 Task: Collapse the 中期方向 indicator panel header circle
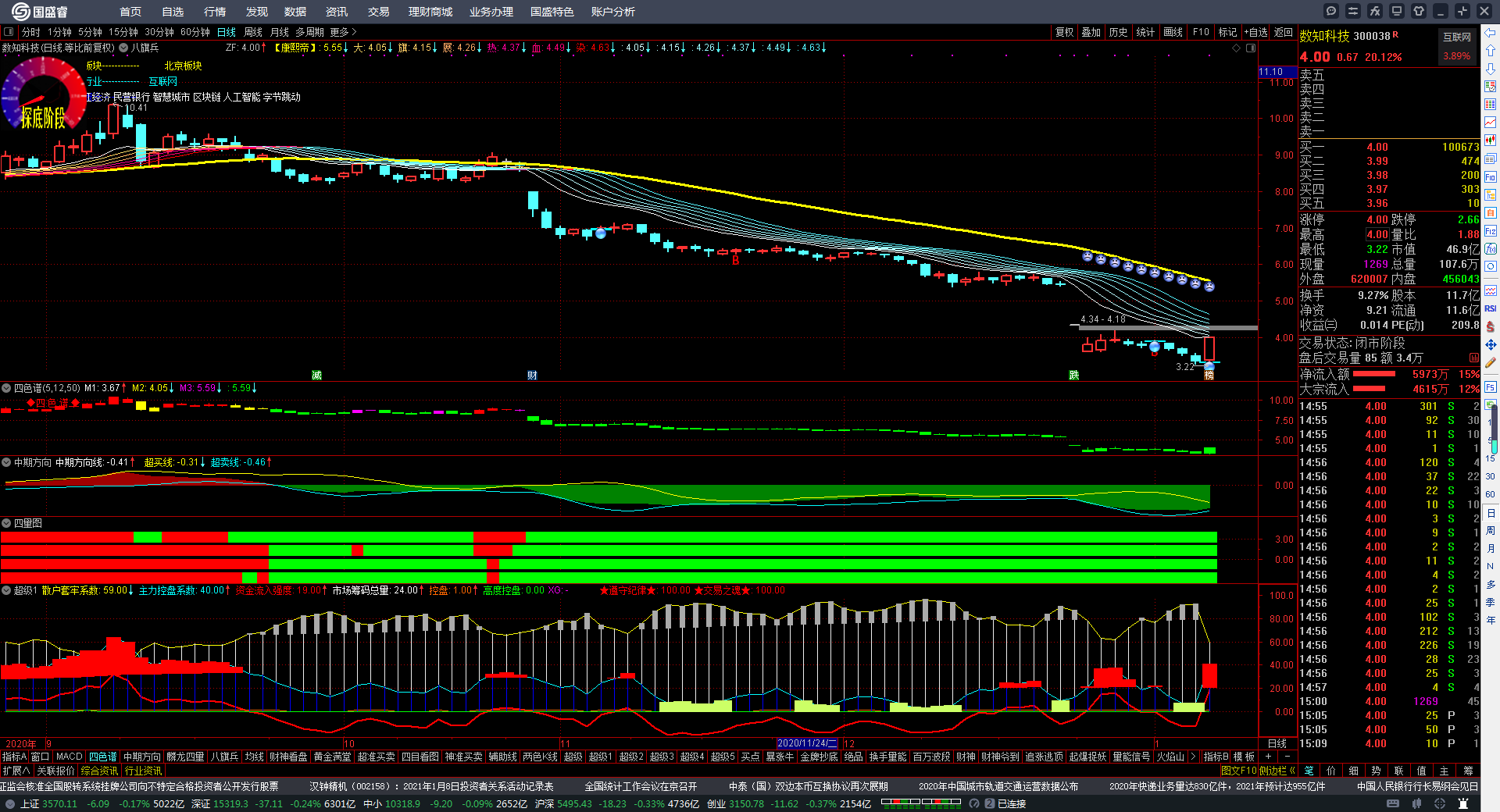pos(6,462)
